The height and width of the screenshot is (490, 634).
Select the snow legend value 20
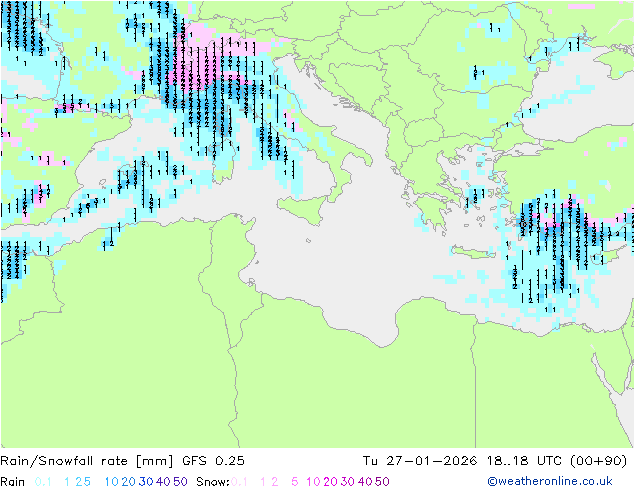pos(330,482)
